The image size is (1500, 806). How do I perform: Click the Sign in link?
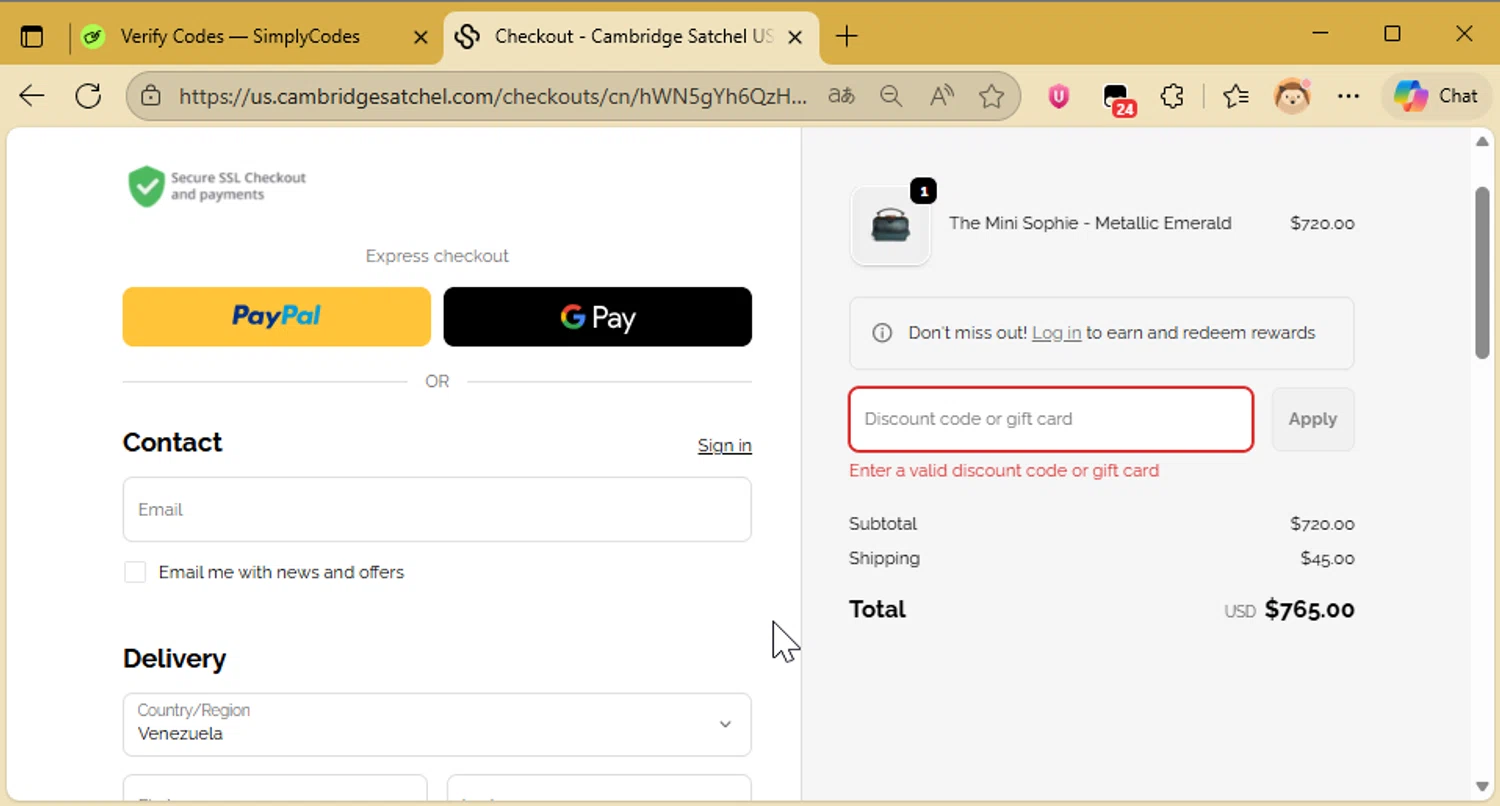(725, 446)
